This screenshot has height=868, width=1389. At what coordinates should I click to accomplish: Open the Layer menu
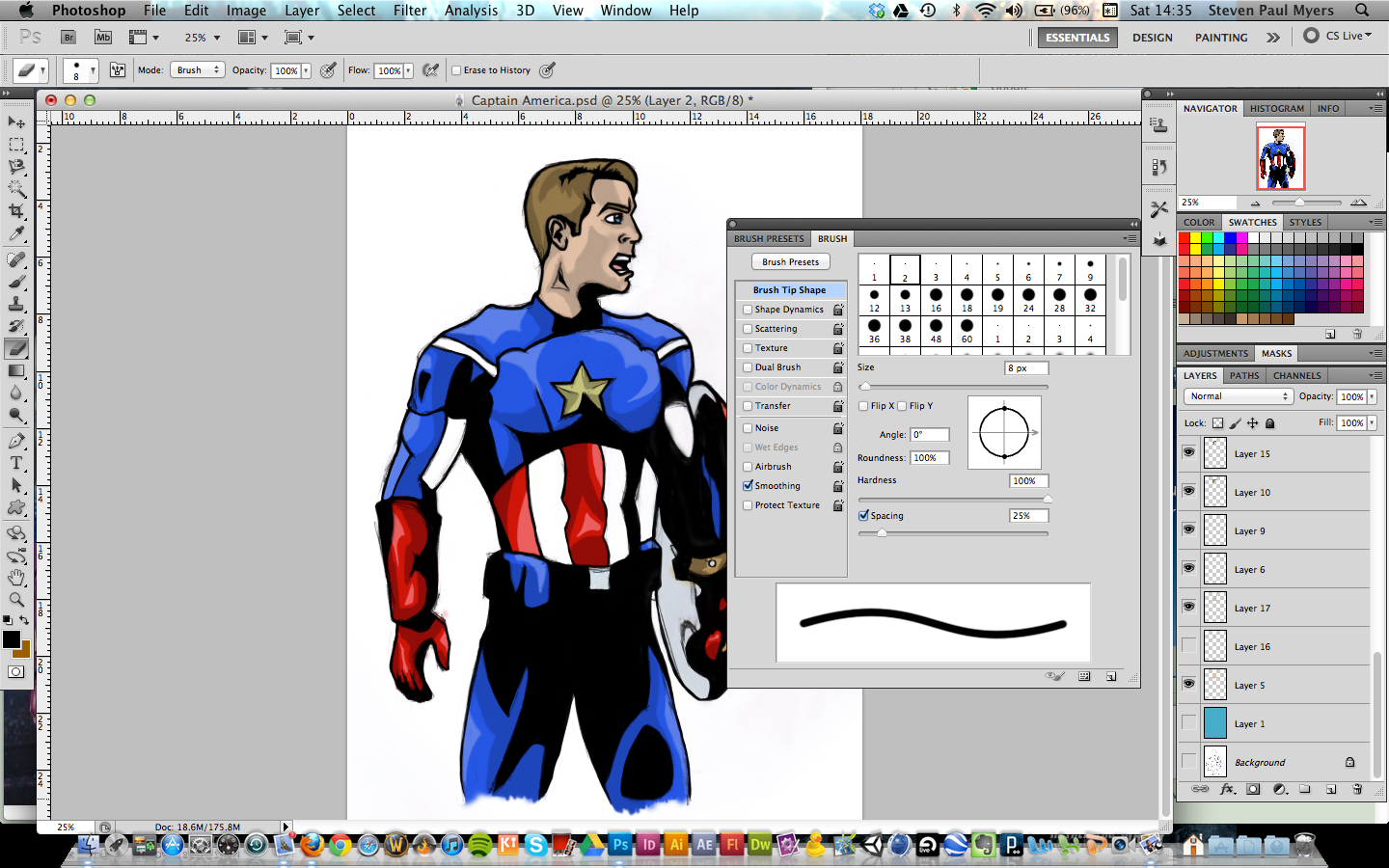(302, 11)
